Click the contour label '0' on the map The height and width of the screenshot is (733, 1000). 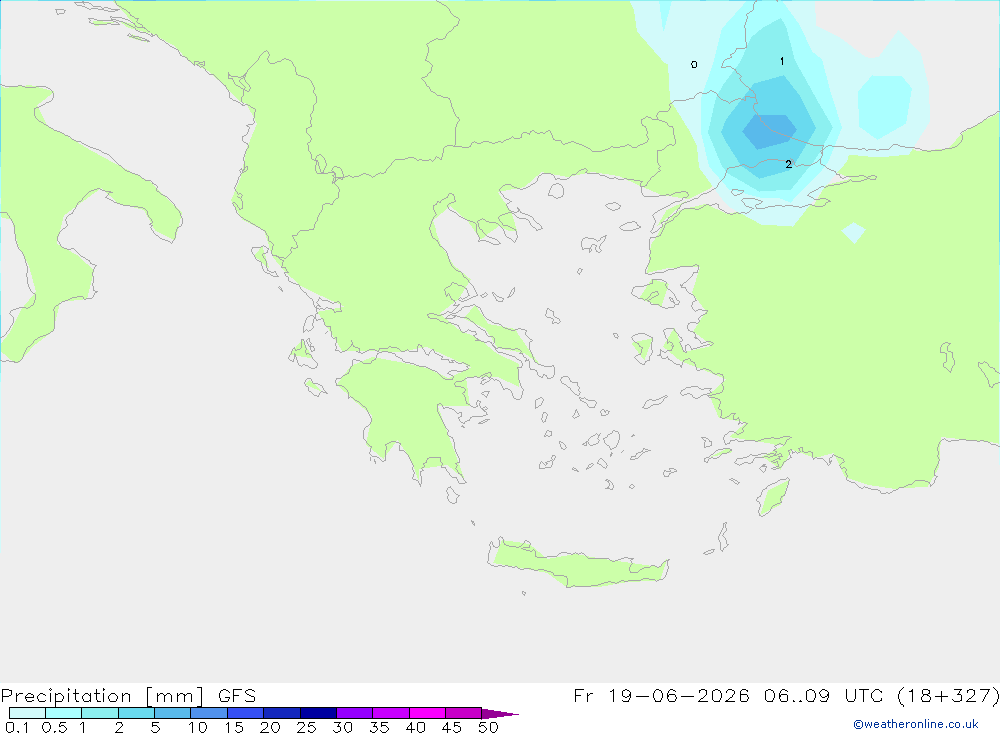[694, 64]
